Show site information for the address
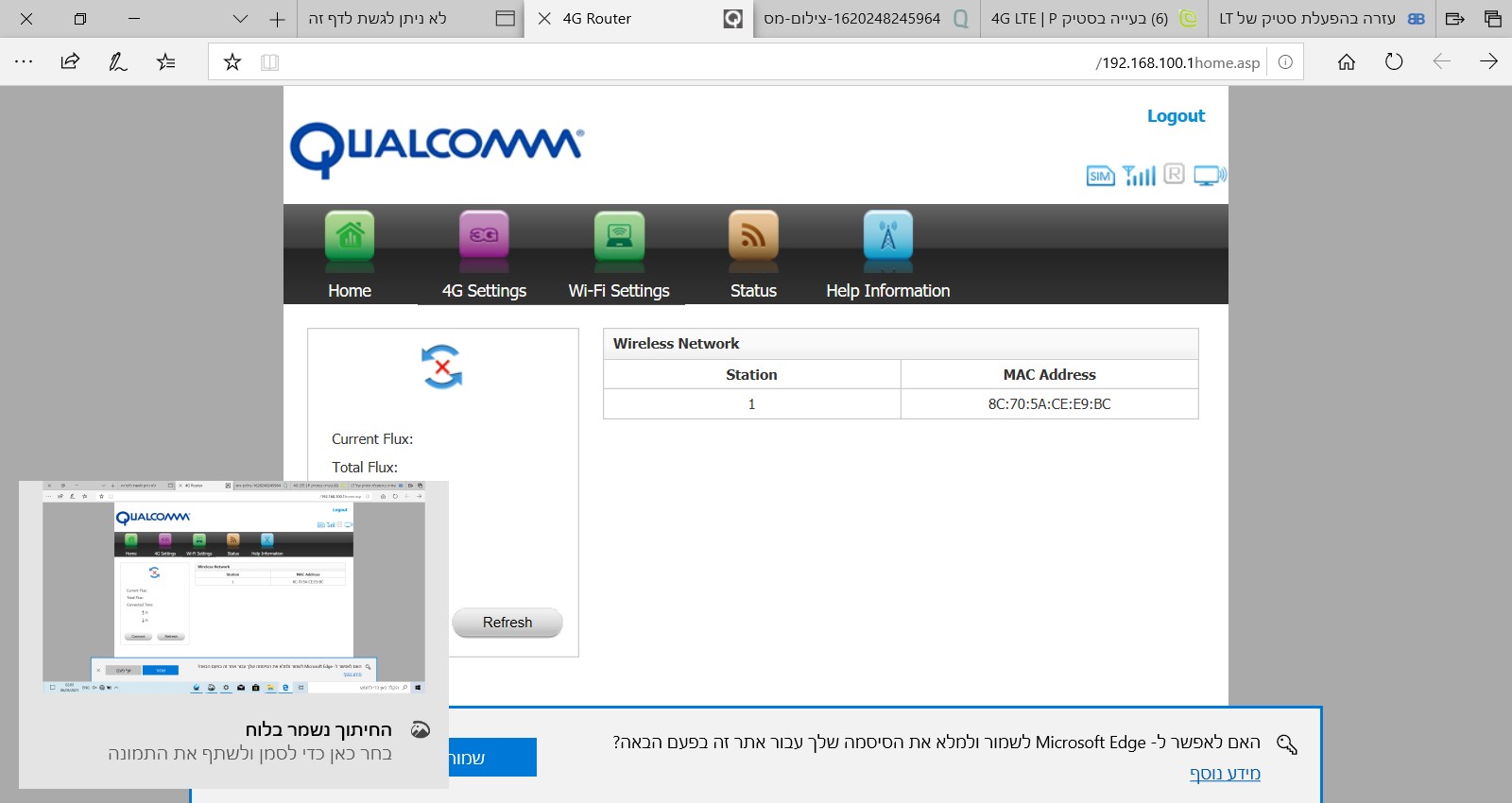 (x=1285, y=62)
